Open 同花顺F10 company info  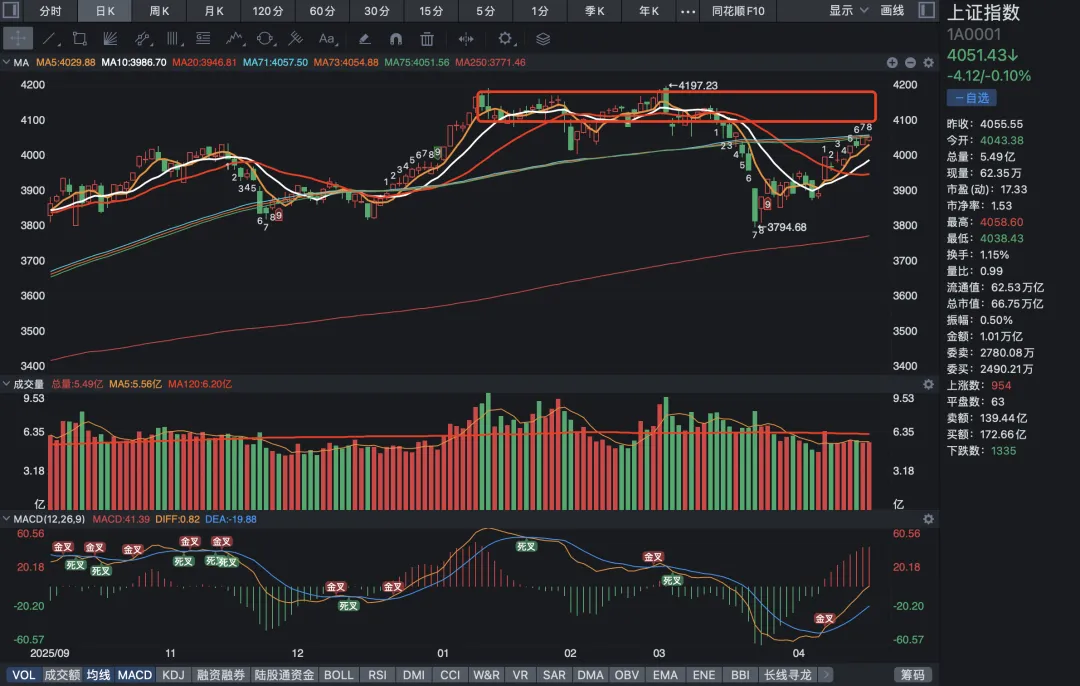click(738, 11)
